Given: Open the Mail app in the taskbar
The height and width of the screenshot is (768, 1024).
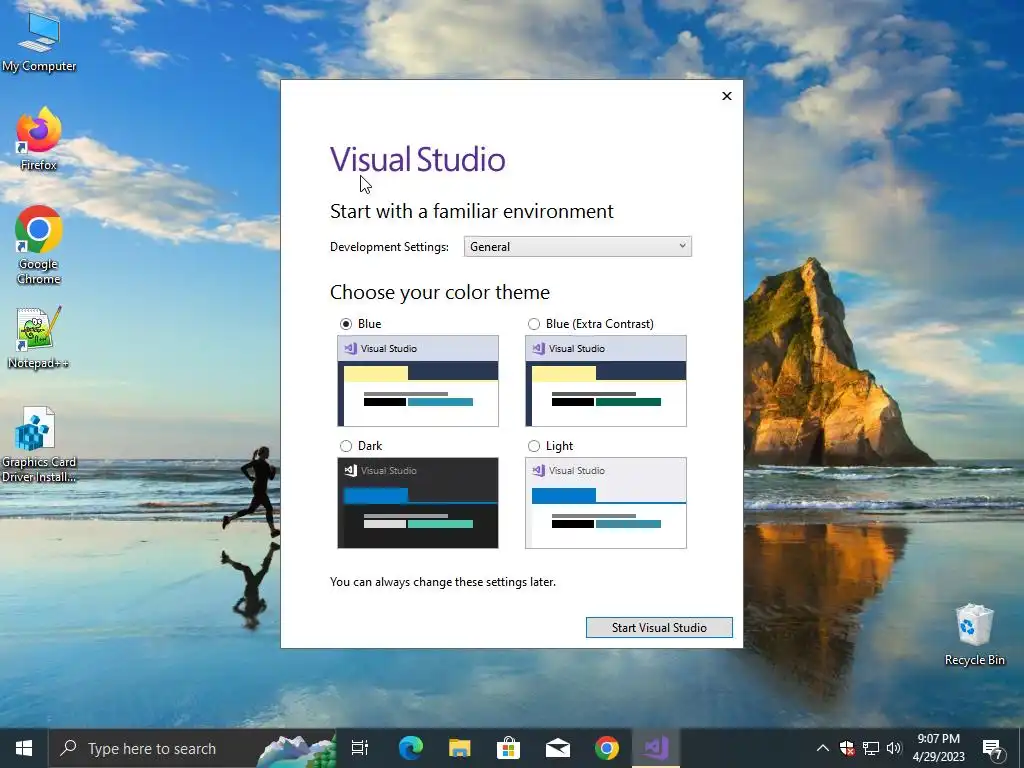Looking at the screenshot, I should (x=557, y=748).
